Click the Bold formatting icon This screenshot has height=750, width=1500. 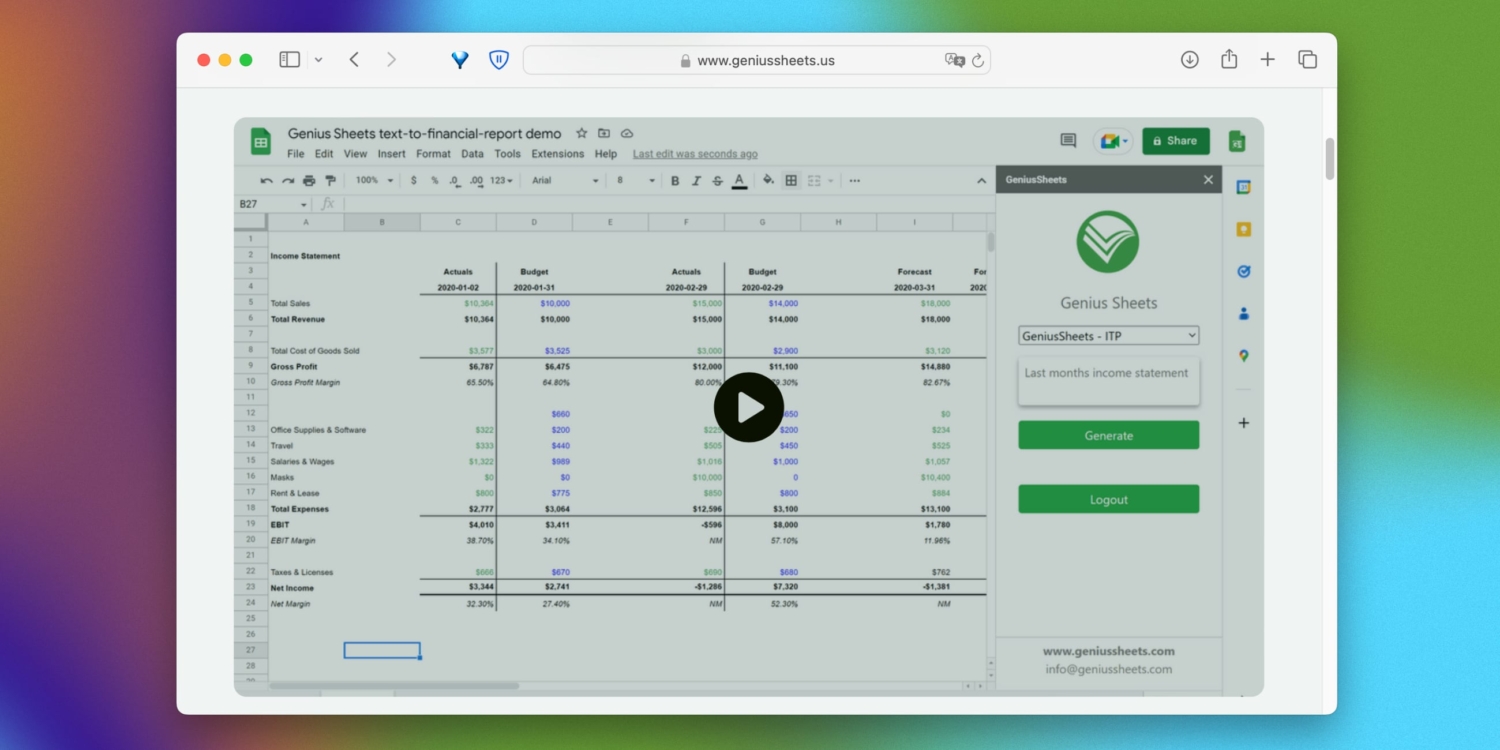tap(675, 181)
